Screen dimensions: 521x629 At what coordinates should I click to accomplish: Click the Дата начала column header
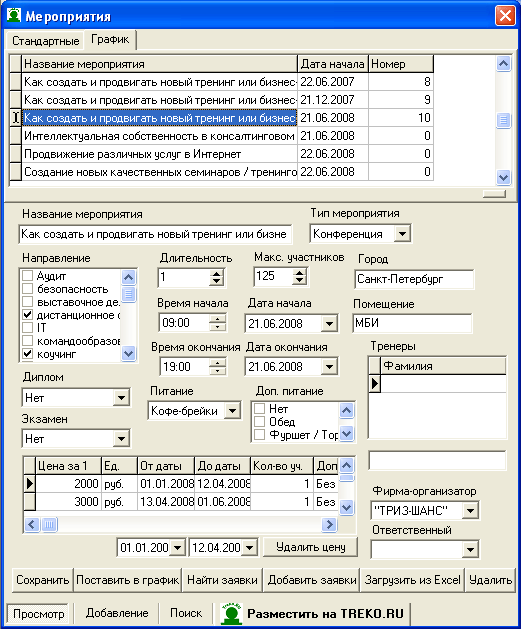[333, 64]
